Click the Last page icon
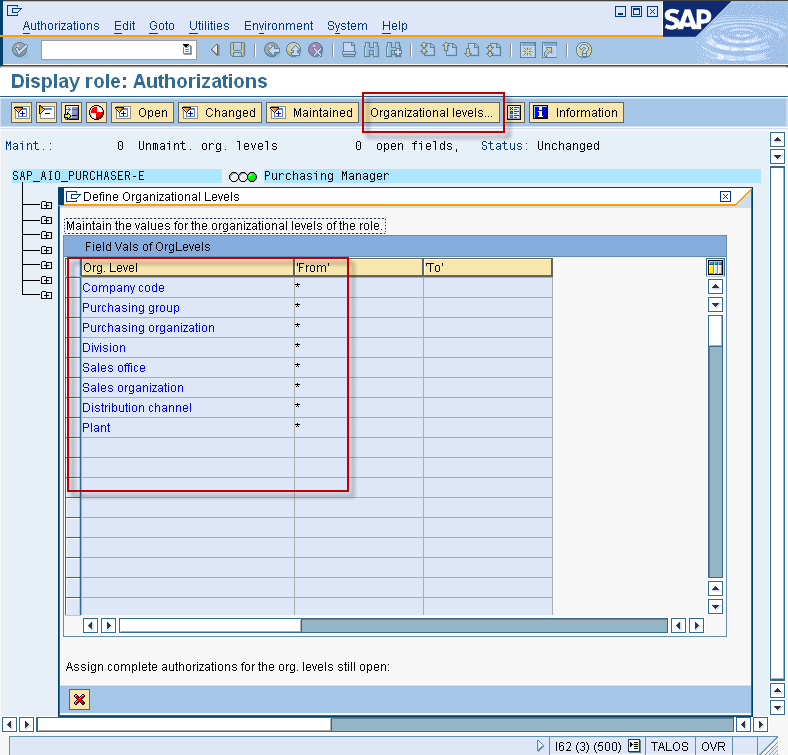This screenshot has width=788, height=755. [x=494, y=50]
